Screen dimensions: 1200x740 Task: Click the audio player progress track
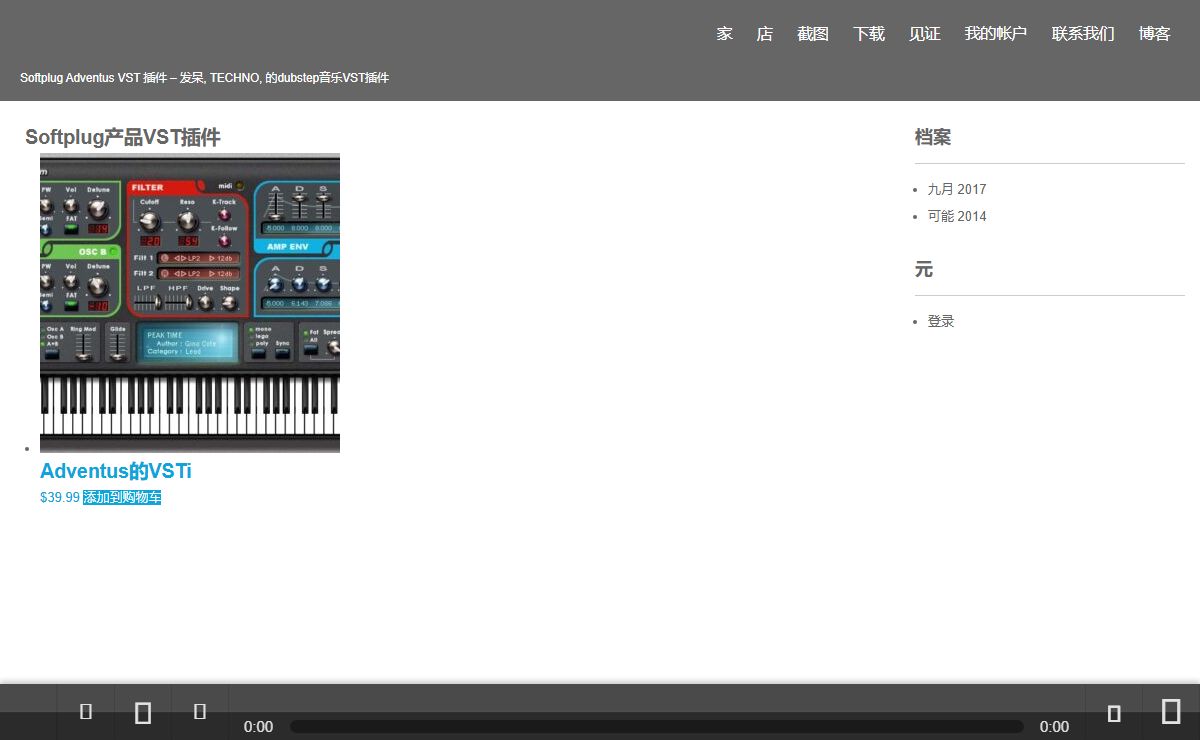tap(657, 727)
